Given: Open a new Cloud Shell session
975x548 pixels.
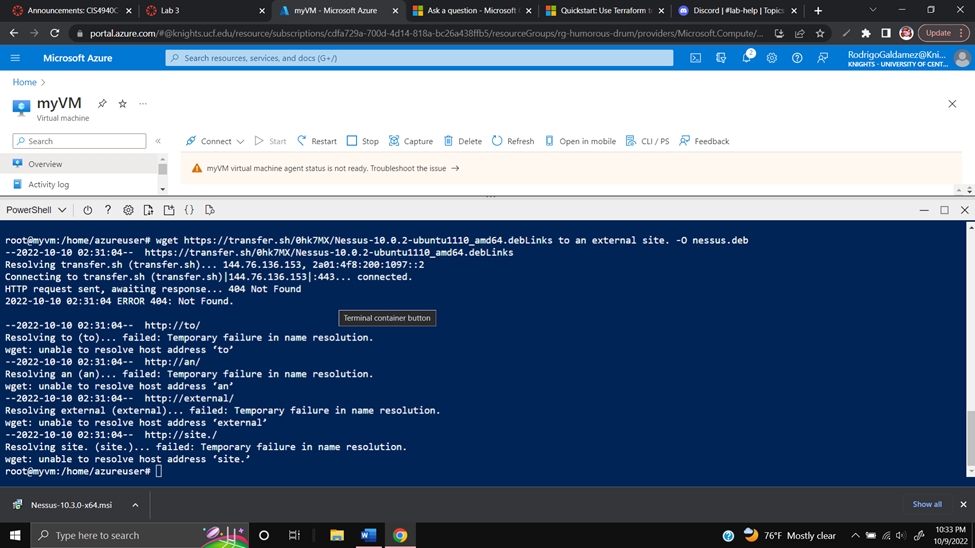Looking at the screenshot, I should point(169,210).
